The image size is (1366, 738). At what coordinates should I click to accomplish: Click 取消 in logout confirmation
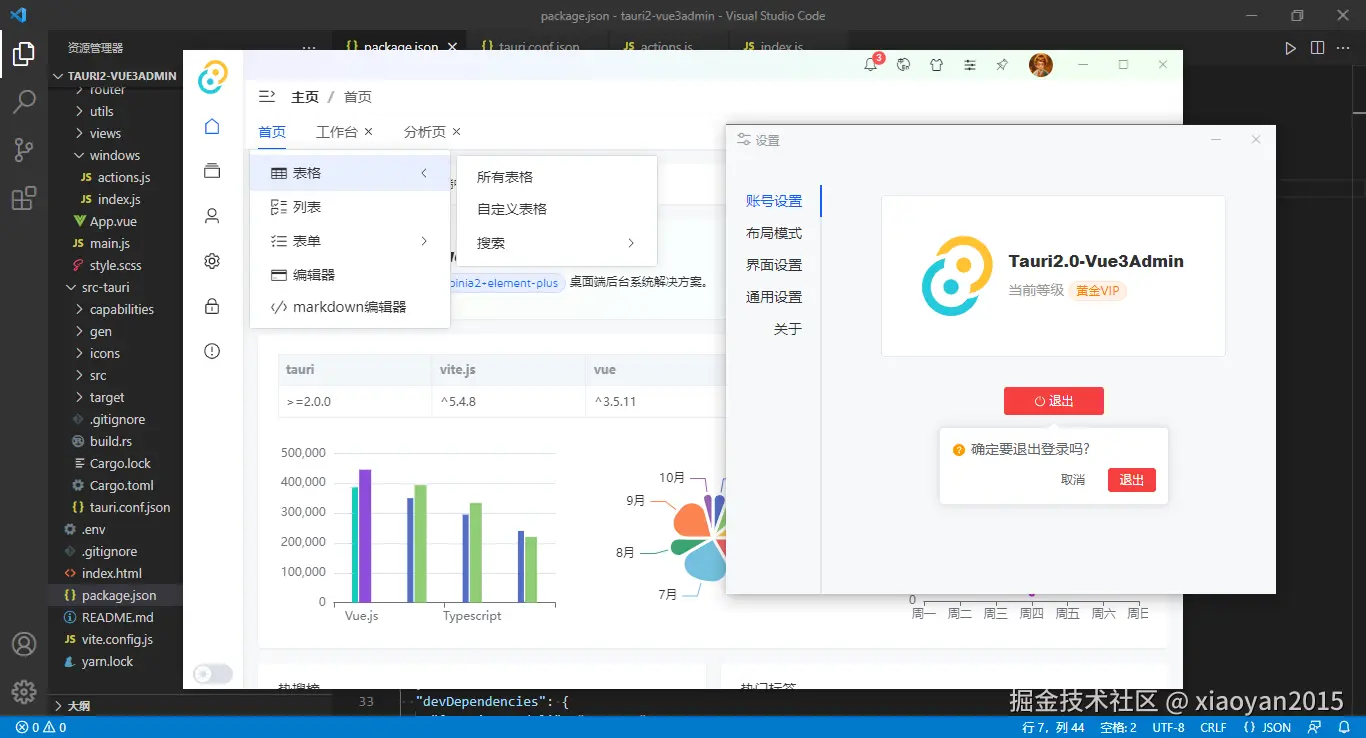tap(1073, 480)
